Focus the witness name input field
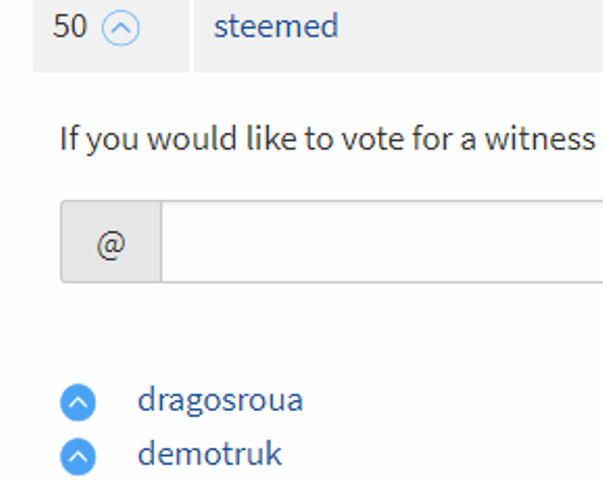 (x=380, y=242)
